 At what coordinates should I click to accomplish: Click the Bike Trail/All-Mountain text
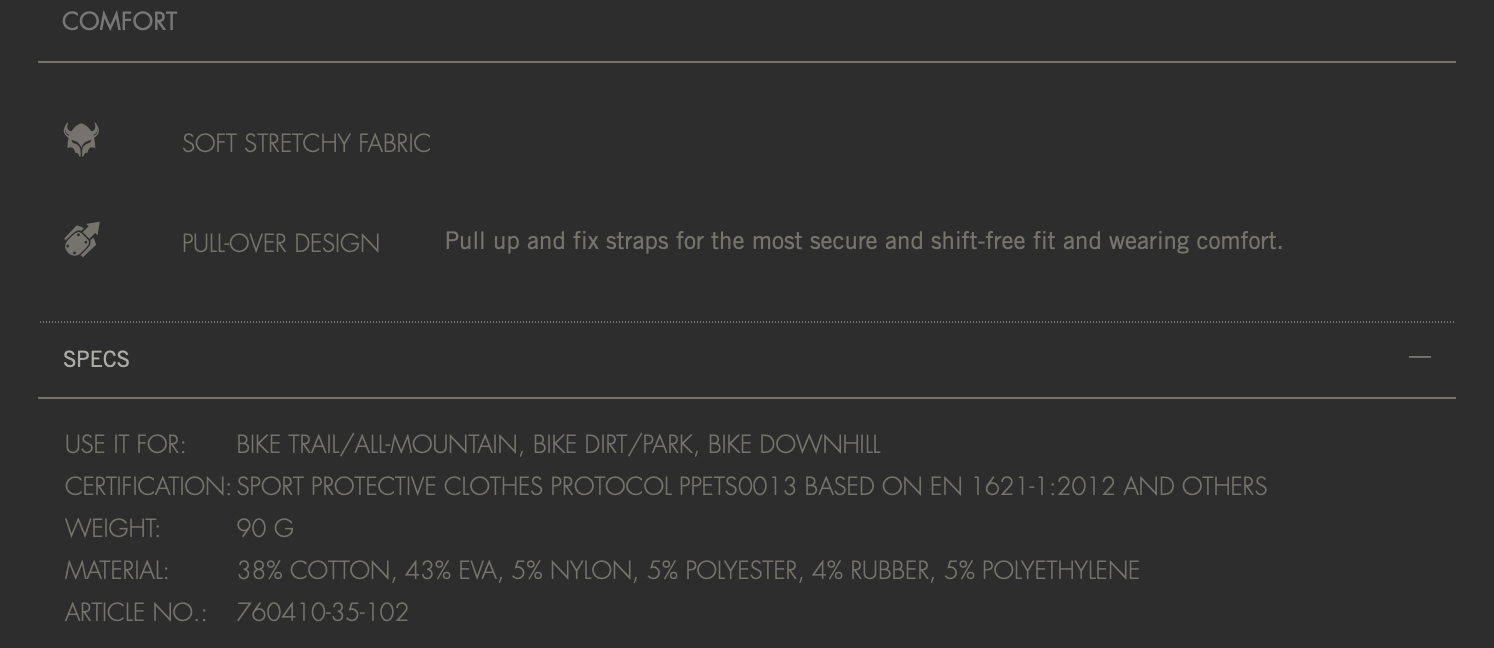(377, 444)
